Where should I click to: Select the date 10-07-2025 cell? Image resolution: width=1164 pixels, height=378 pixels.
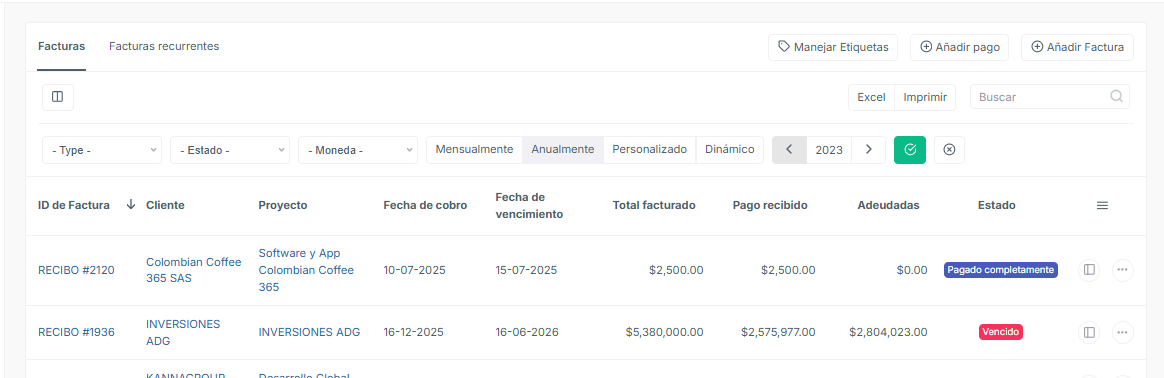pyautogui.click(x=414, y=270)
